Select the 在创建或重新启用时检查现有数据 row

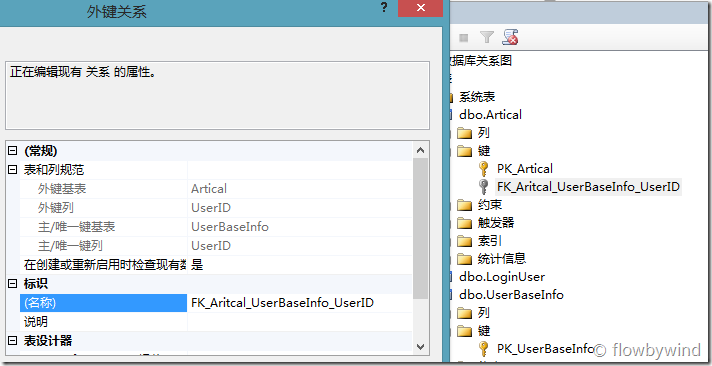tap(216, 265)
